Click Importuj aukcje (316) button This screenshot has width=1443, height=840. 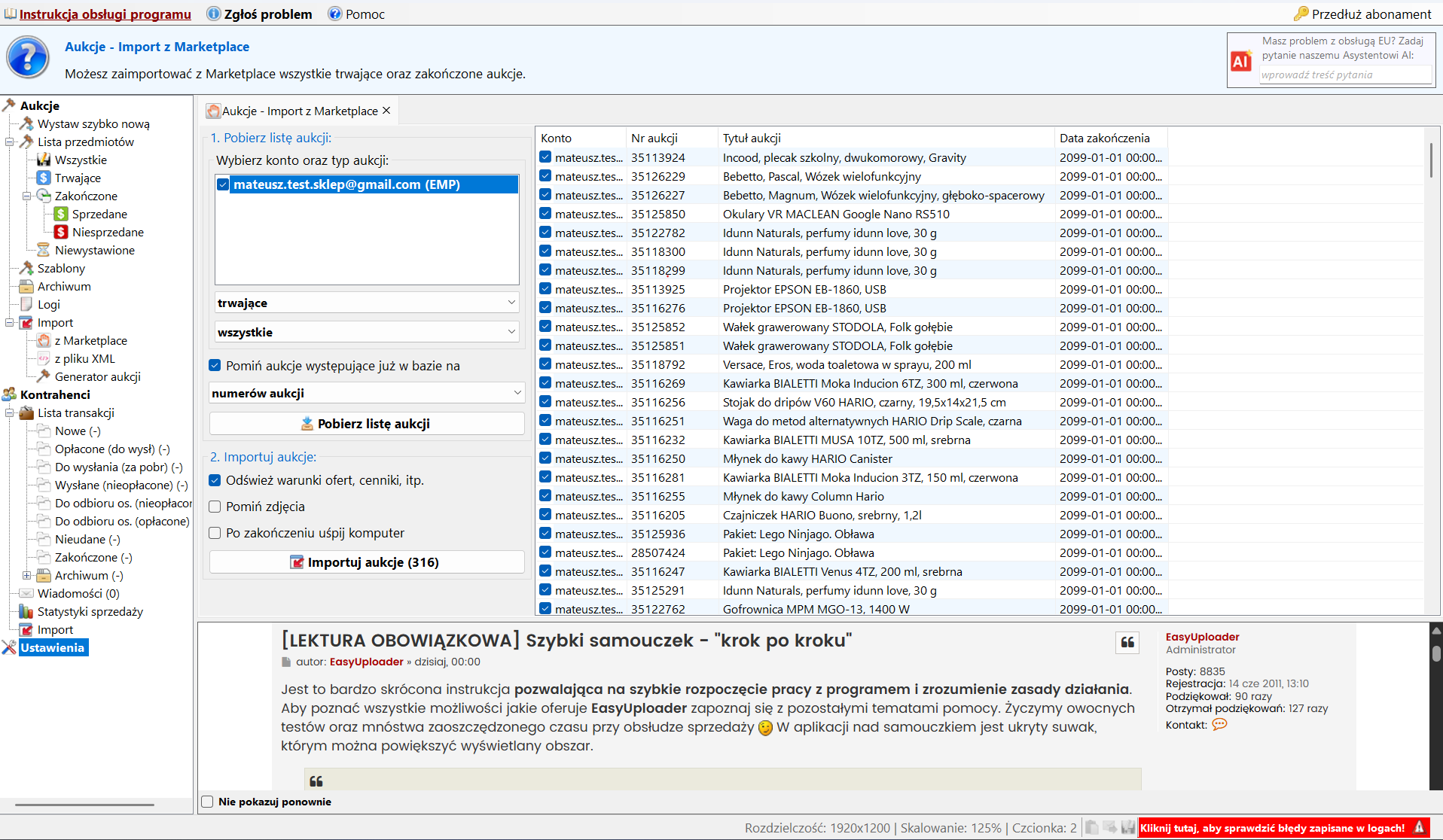point(367,562)
